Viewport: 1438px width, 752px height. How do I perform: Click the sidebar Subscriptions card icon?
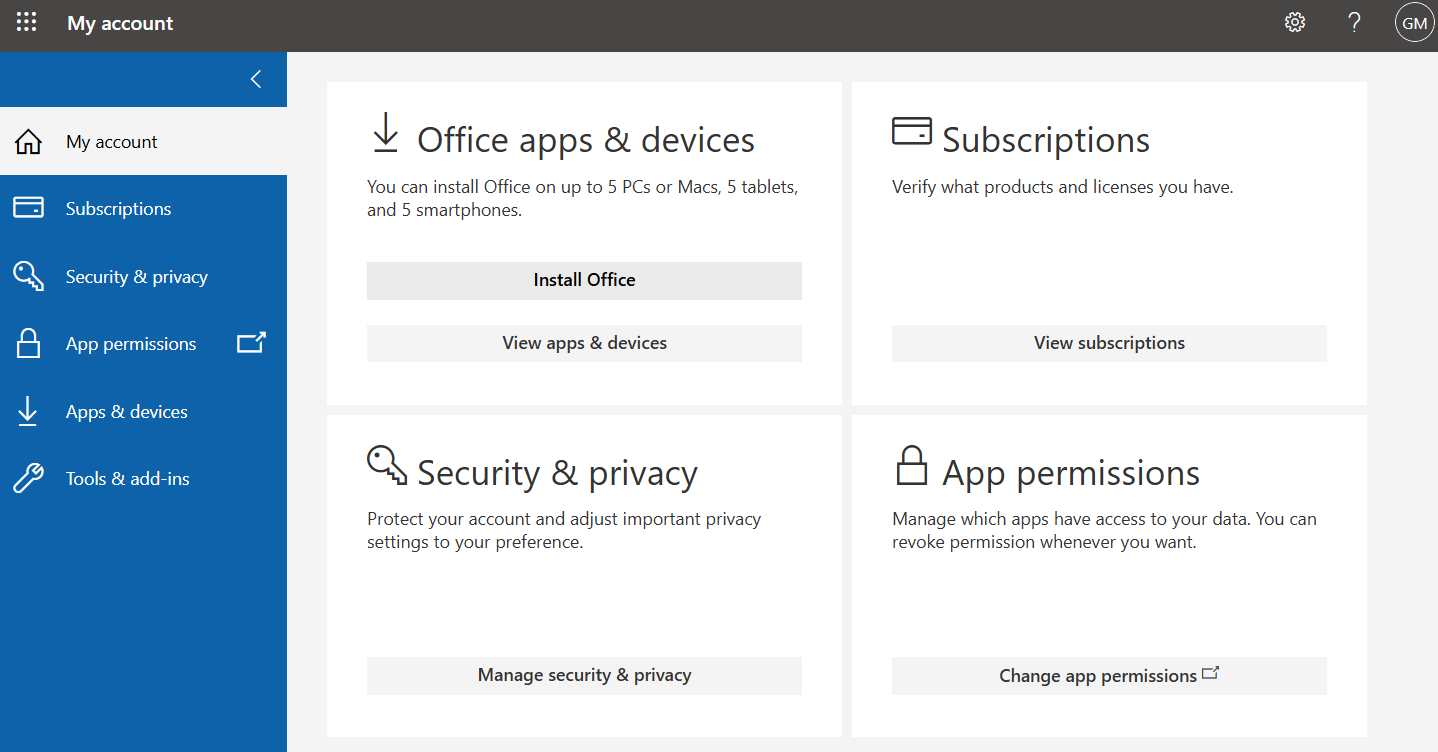coord(28,208)
